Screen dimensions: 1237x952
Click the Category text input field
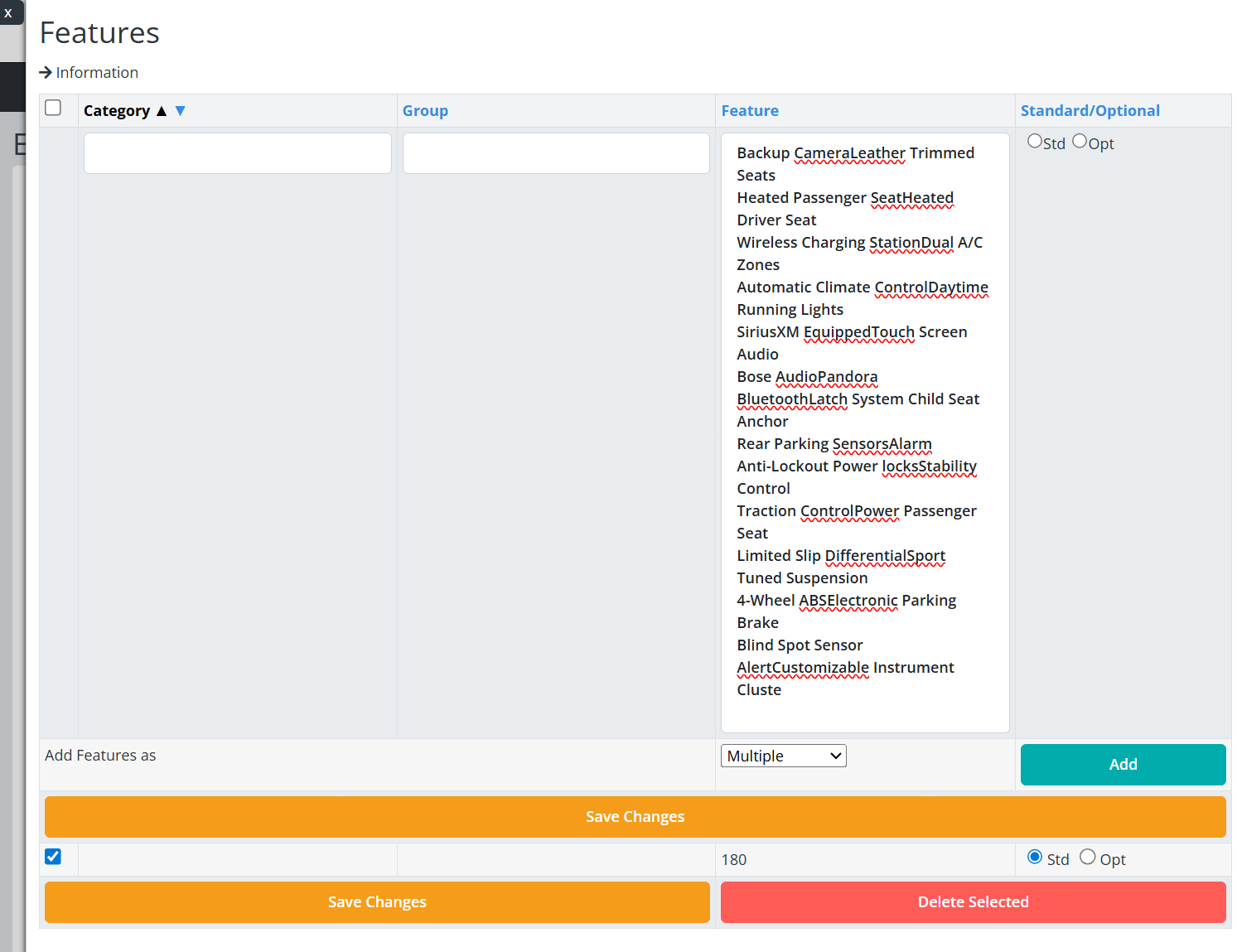(x=238, y=153)
